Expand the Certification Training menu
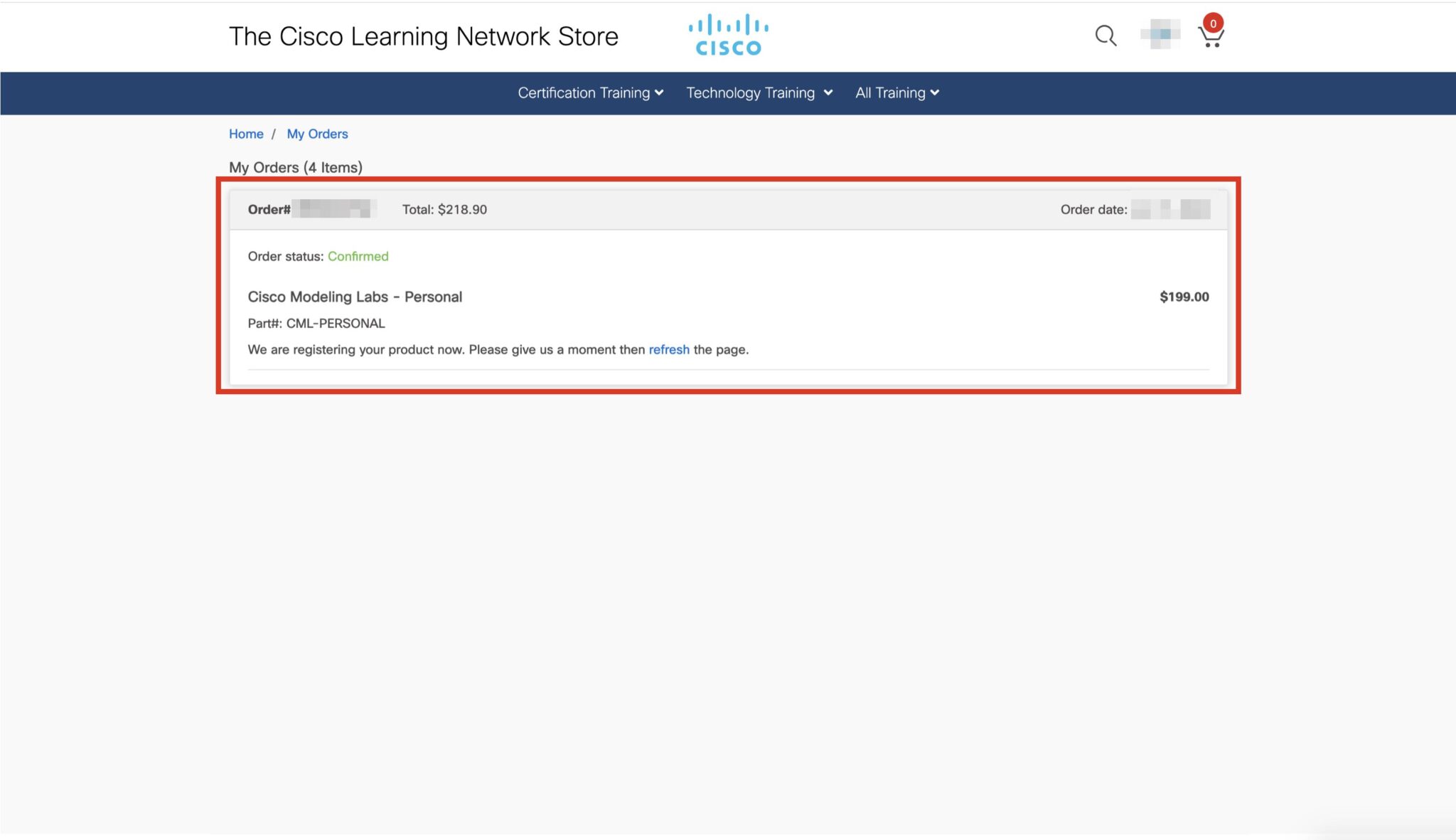 tap(590, 92)
